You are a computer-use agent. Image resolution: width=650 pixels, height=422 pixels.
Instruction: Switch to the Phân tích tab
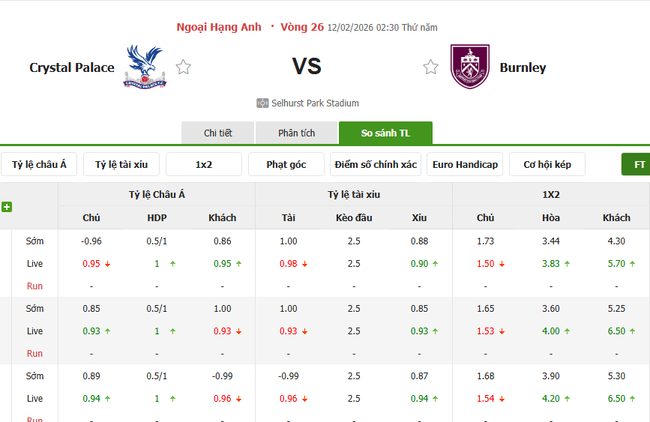tap(296, 134)
